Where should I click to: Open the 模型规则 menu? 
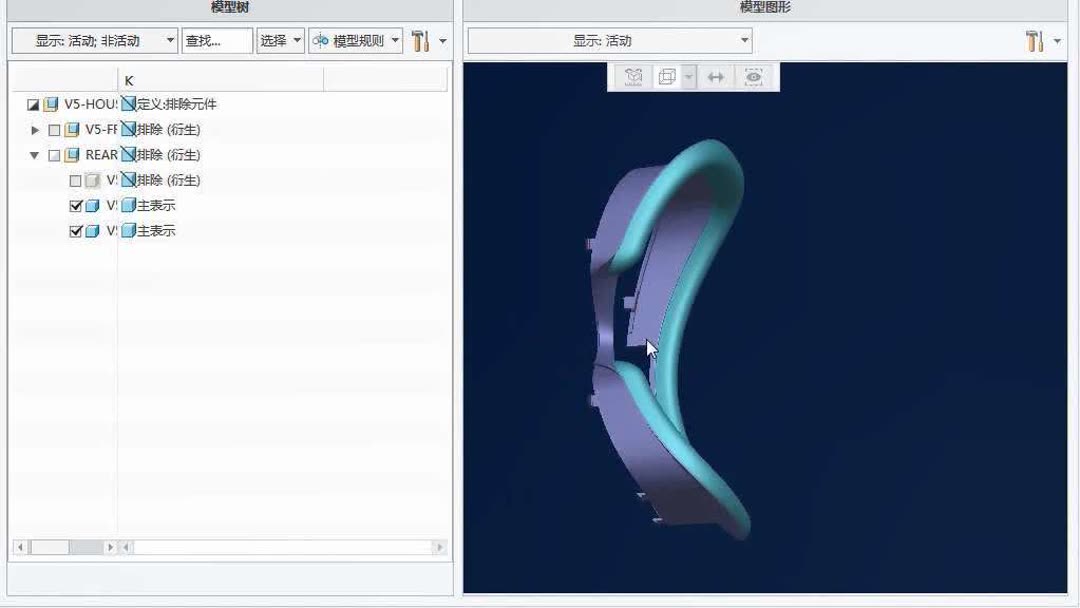point(356,40)
